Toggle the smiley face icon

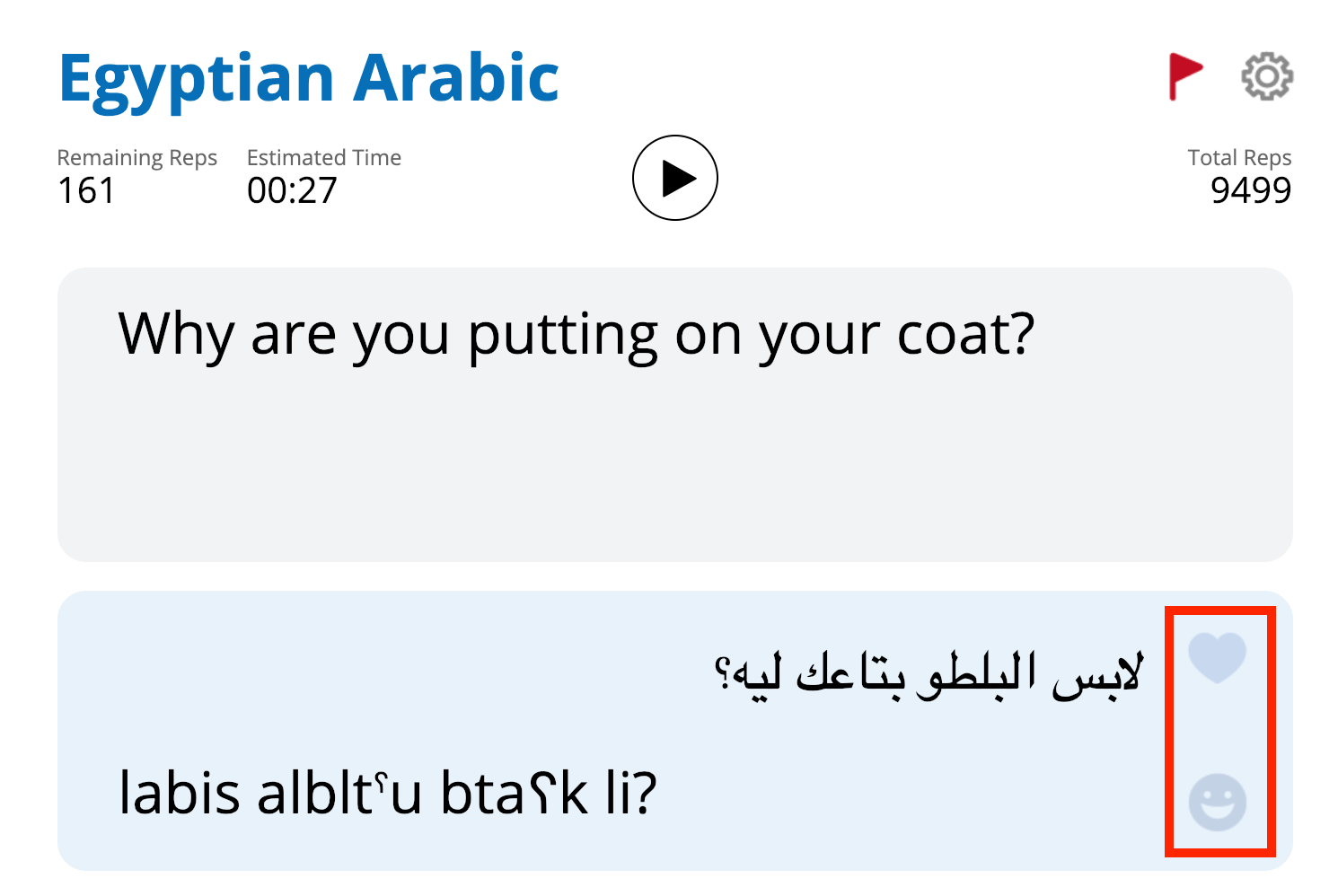pyautogui.click(x=1218, y=802)
